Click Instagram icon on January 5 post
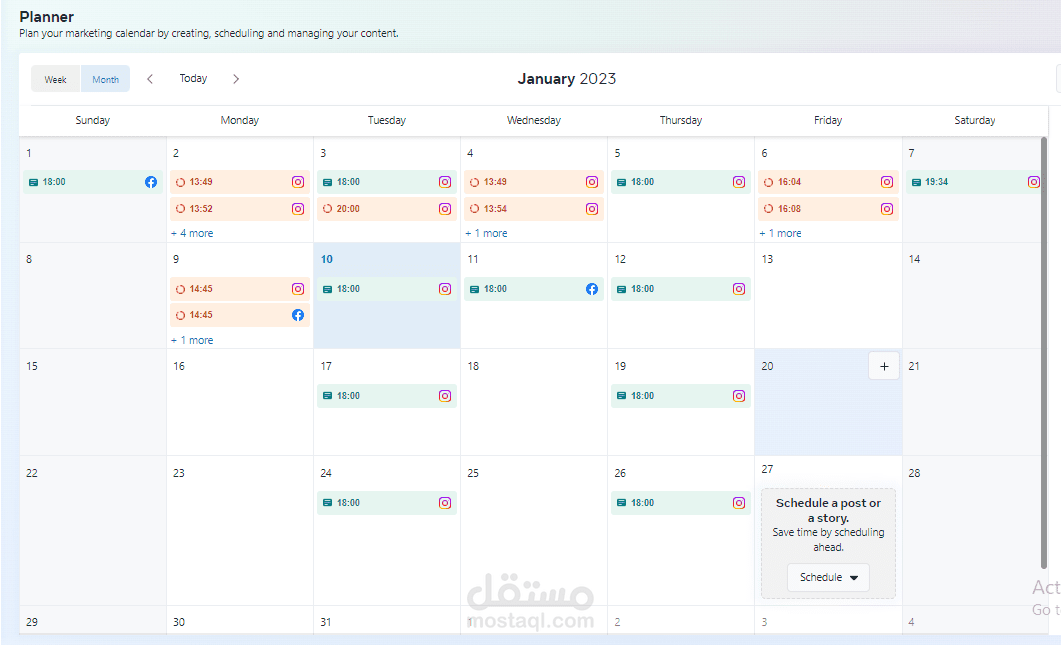The width and height of the screenshot is (1061, 645). 739,182
